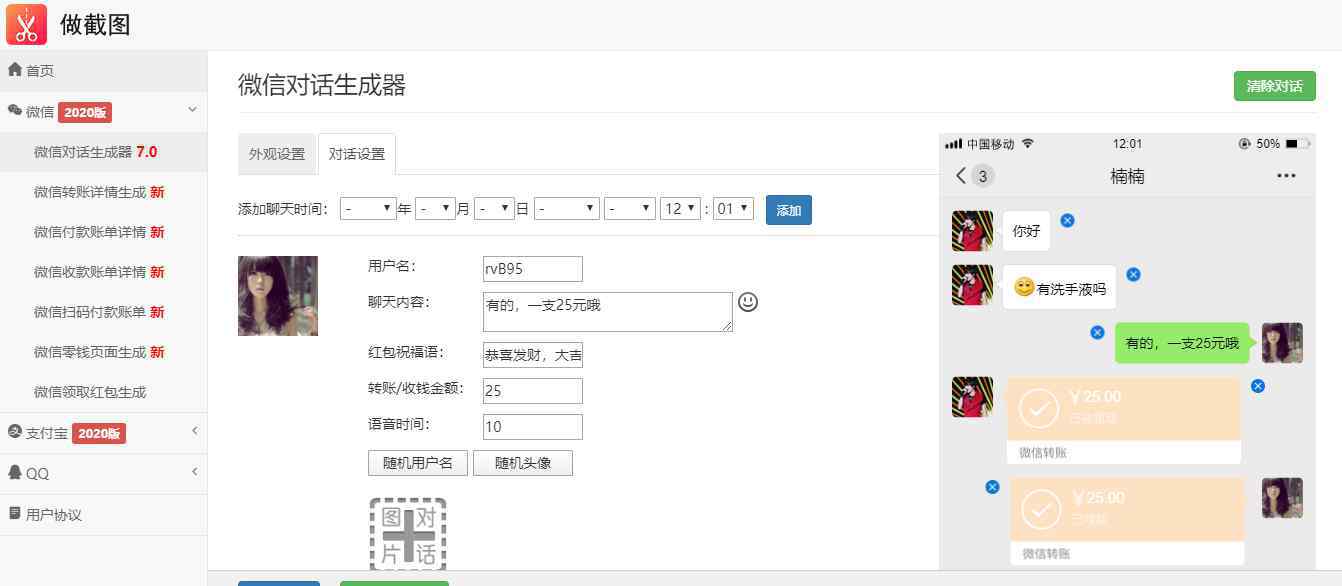Screen dimensions: 1342x586
Task: Remove the 有洗手液吗 message via its X icon
Action: pyautogui.click(x=1133, y=274)
